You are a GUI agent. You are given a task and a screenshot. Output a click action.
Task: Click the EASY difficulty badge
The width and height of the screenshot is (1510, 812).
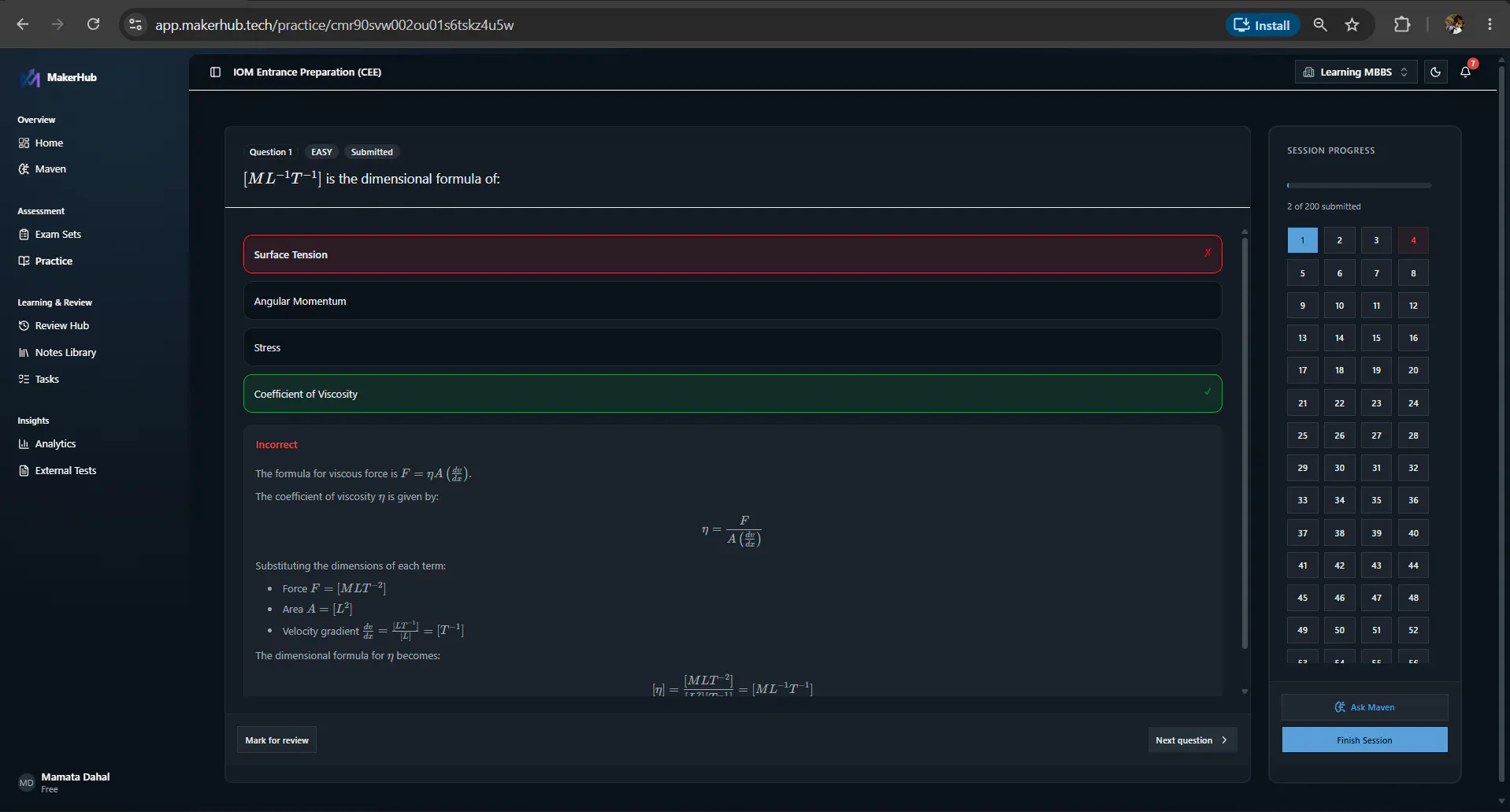pyautogui.click(x=321, y=152)
